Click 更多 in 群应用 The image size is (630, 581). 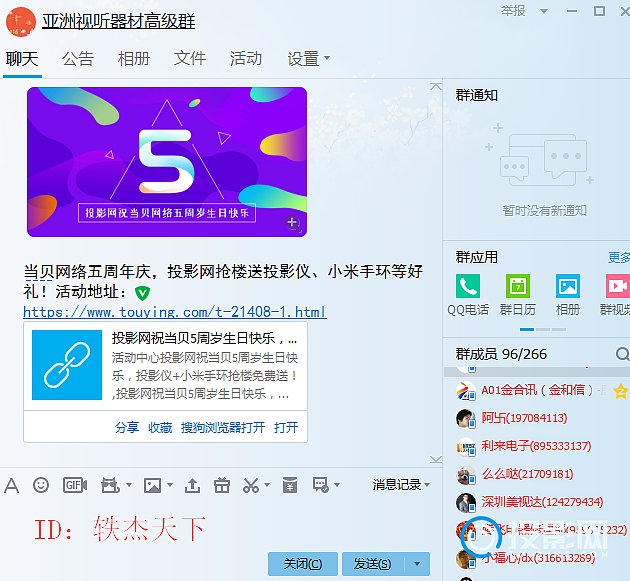(619, 257)
